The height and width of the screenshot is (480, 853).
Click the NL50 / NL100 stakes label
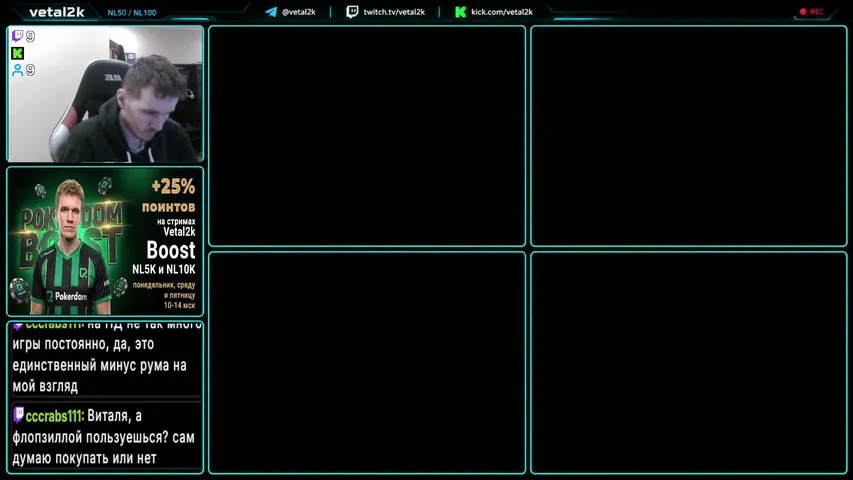(x=132, y=13)
